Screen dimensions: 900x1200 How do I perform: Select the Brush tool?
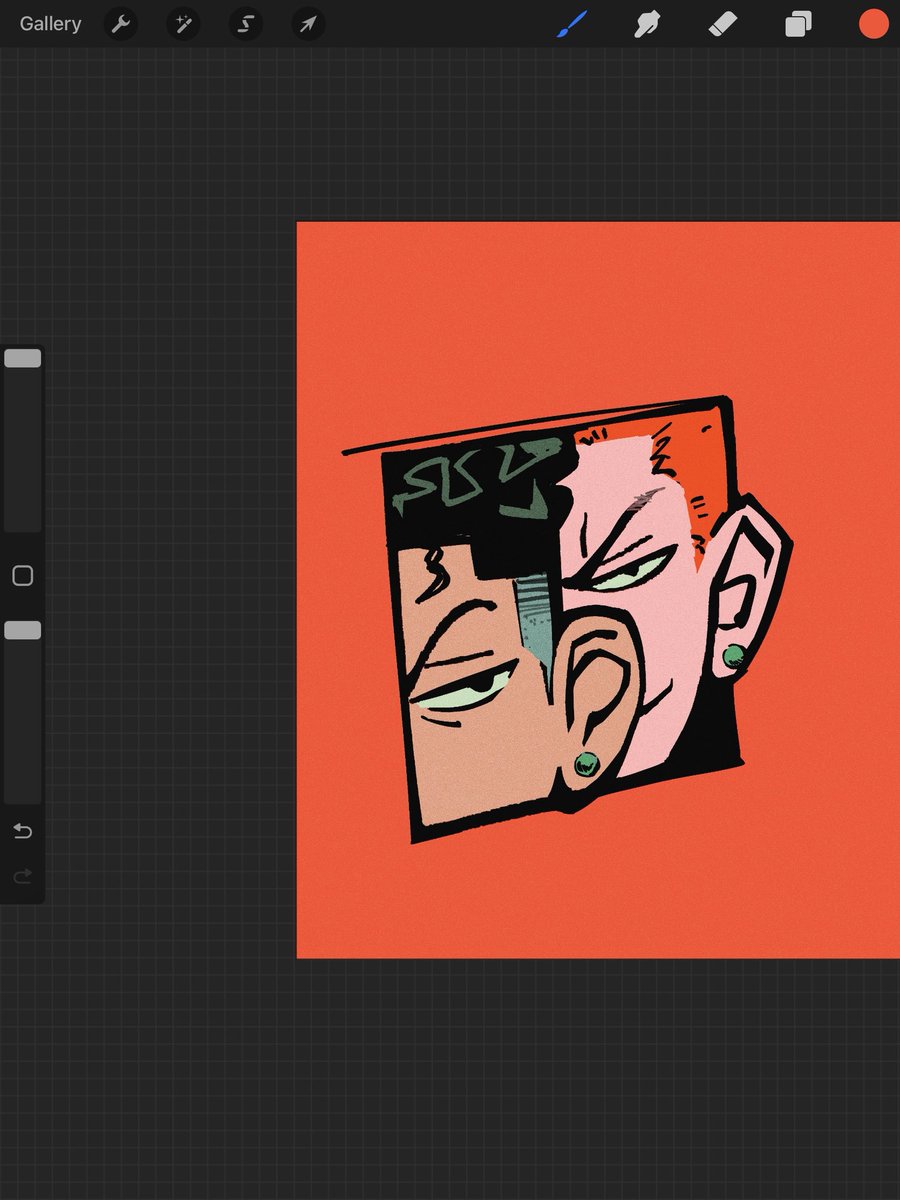point(573,24)
